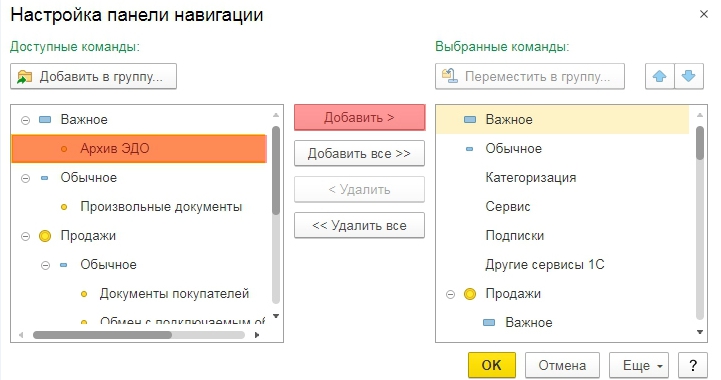Select Другие сервисы 1С in selected commands
The height and width of the screenshot is (380, 721).
click(545, 265)
